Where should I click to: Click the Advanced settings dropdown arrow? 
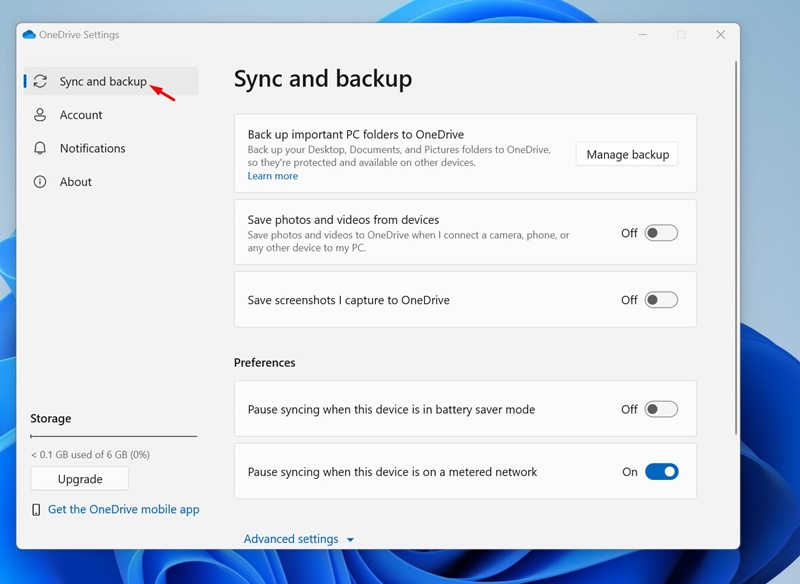point(350,540)
